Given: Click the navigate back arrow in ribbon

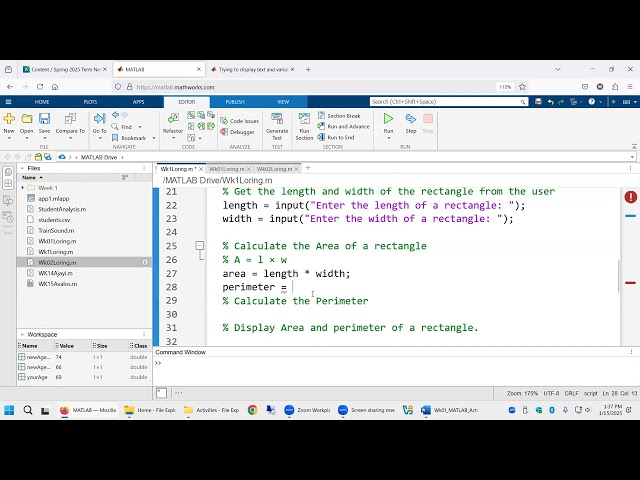Looking at the screenshot, I should tap(116, 115).
